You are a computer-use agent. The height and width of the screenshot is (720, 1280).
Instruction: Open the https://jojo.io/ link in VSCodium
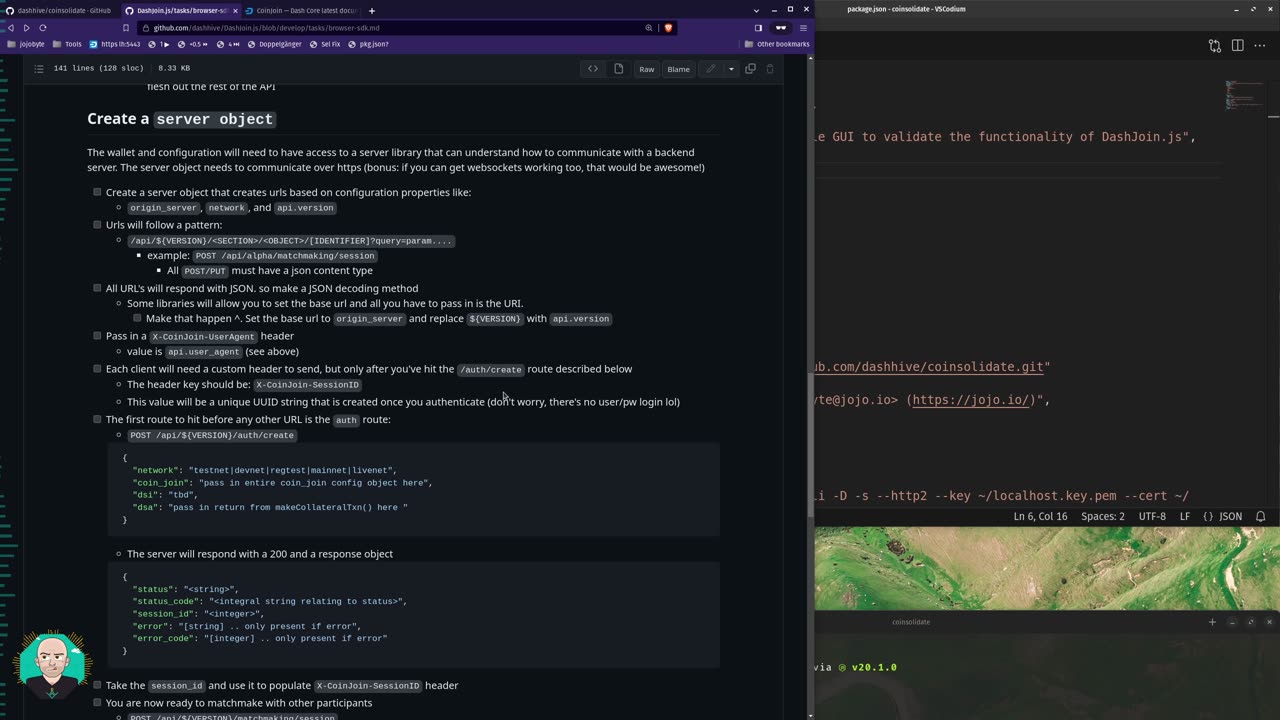[x=970, y=400]
